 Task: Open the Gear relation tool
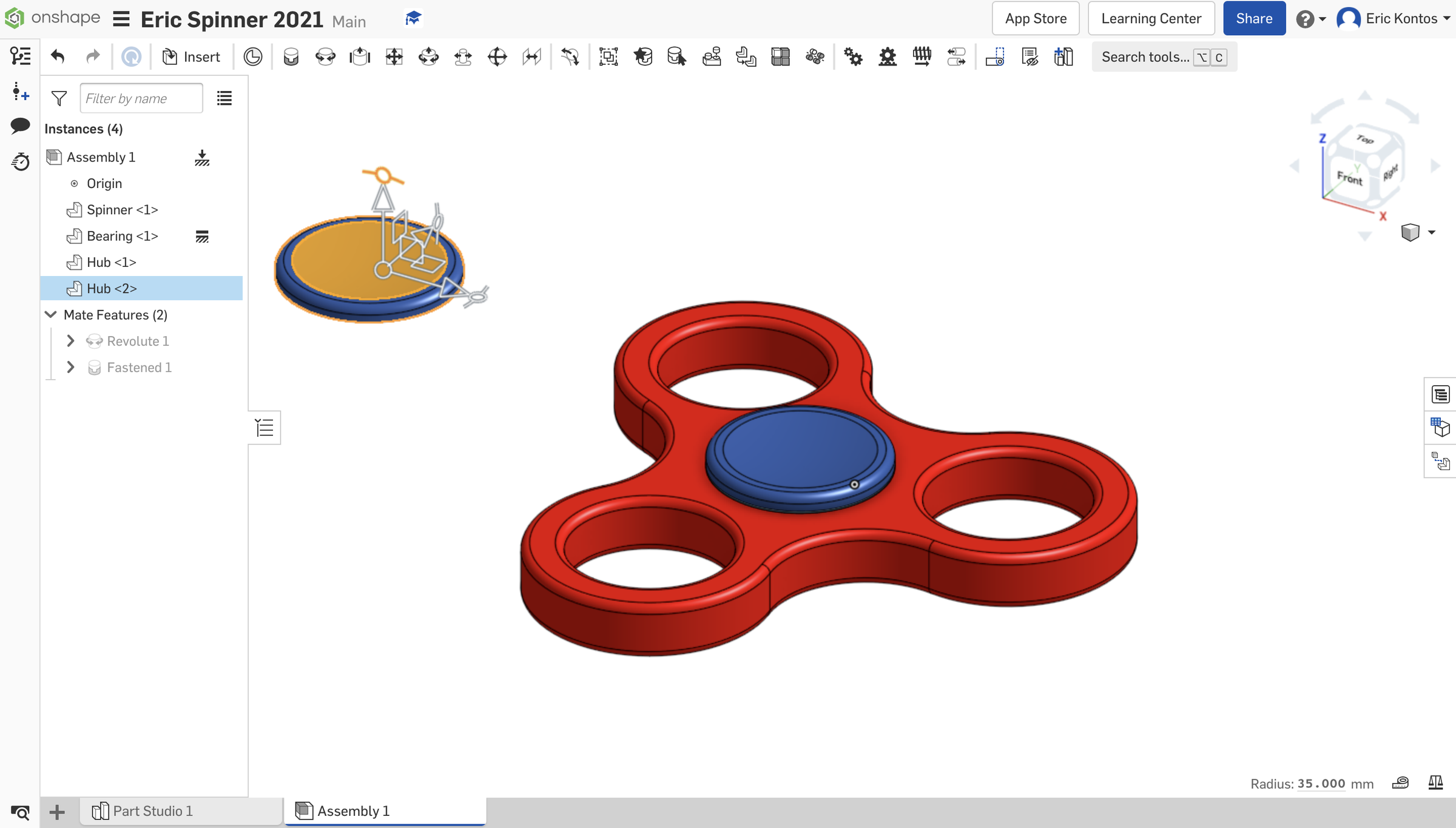point(853,56)
